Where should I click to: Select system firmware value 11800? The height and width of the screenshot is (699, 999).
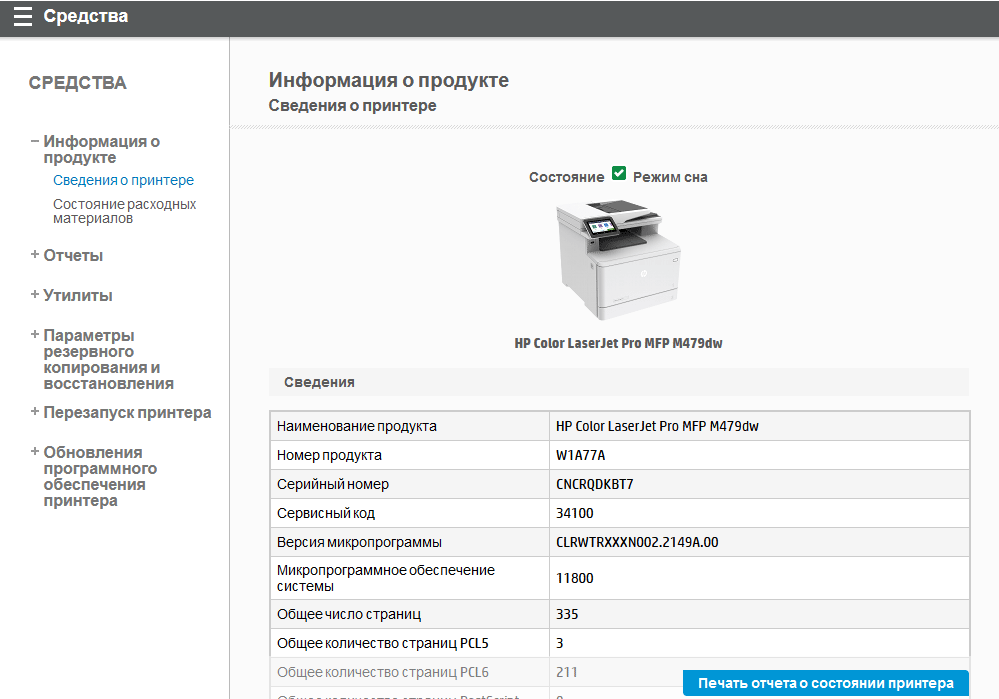pyautogui.click(x=575, y=578)
